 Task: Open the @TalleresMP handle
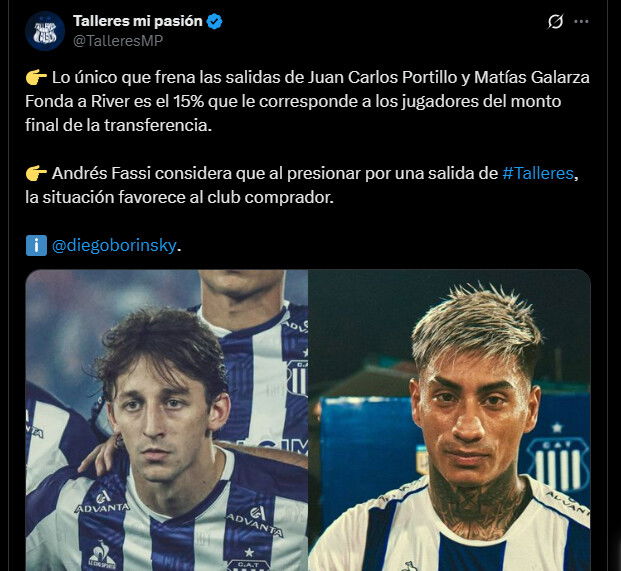118,41
